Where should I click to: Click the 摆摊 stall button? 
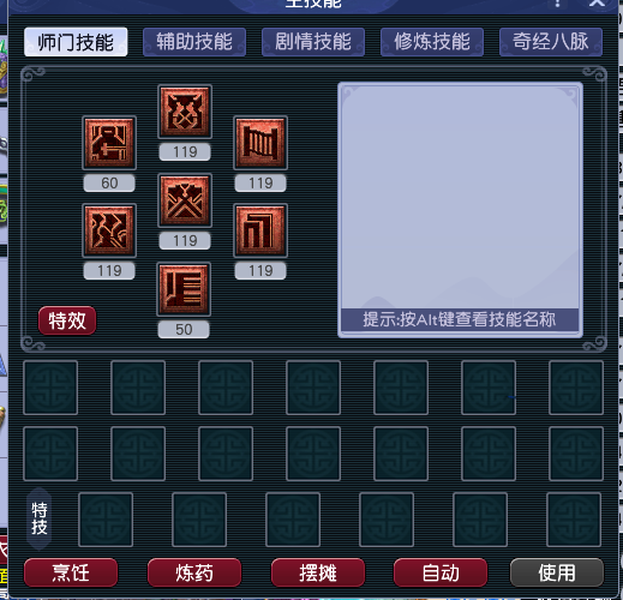point(318,573)
